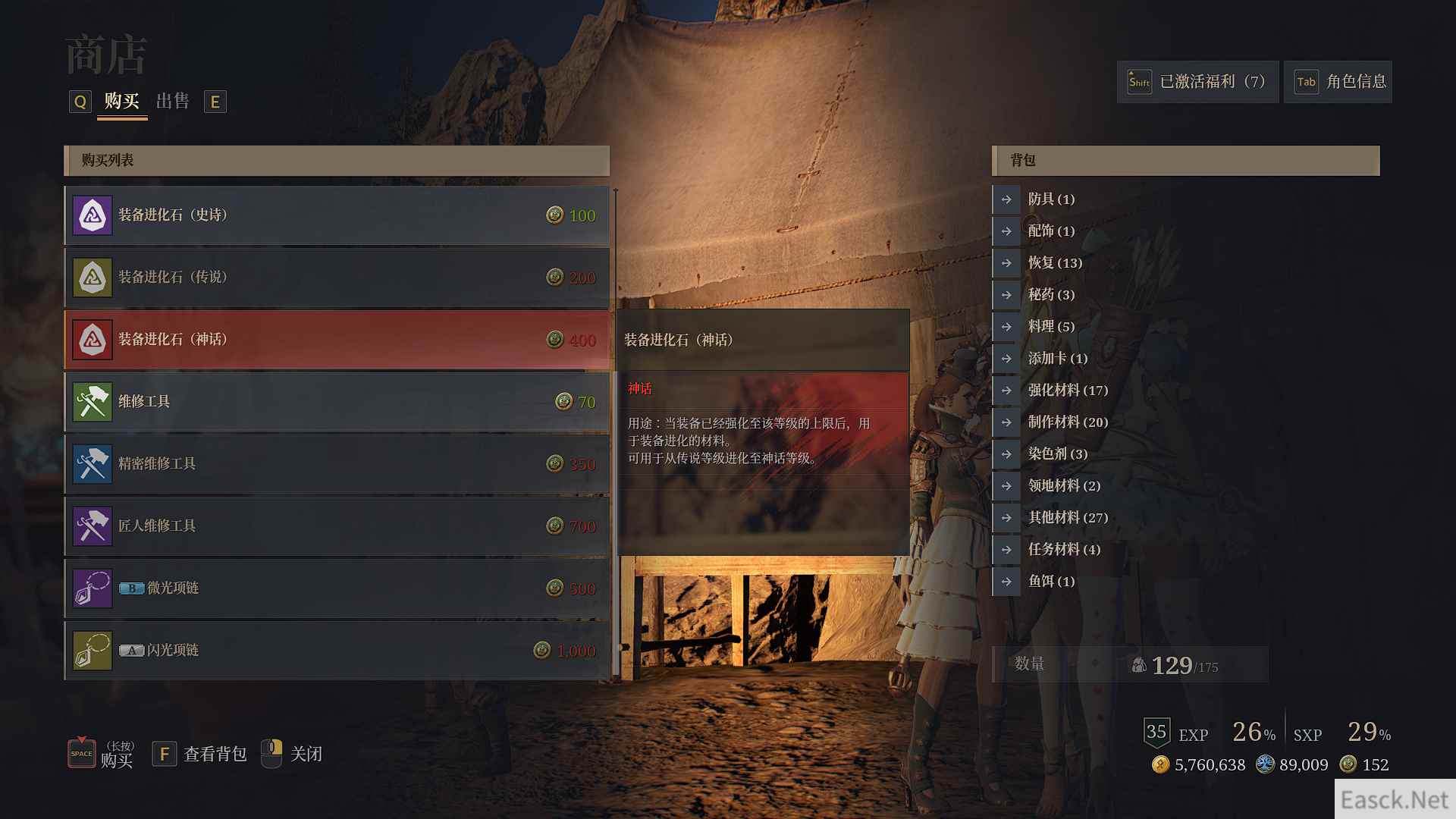Click the purple 匠人维修工具 icon
The image size is (1456, 819).
click(93, 526)
